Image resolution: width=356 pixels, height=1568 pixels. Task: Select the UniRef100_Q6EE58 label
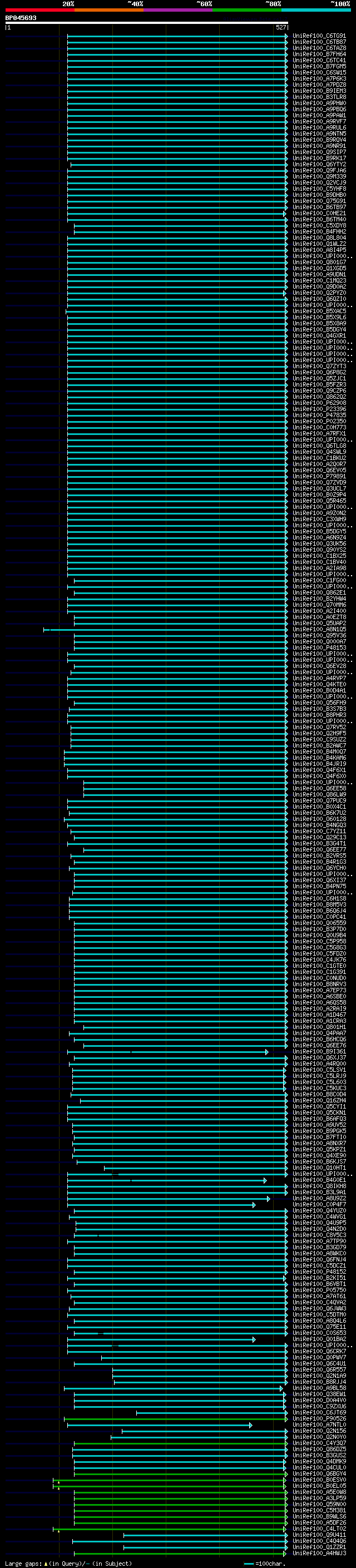(x=319, y=788)
